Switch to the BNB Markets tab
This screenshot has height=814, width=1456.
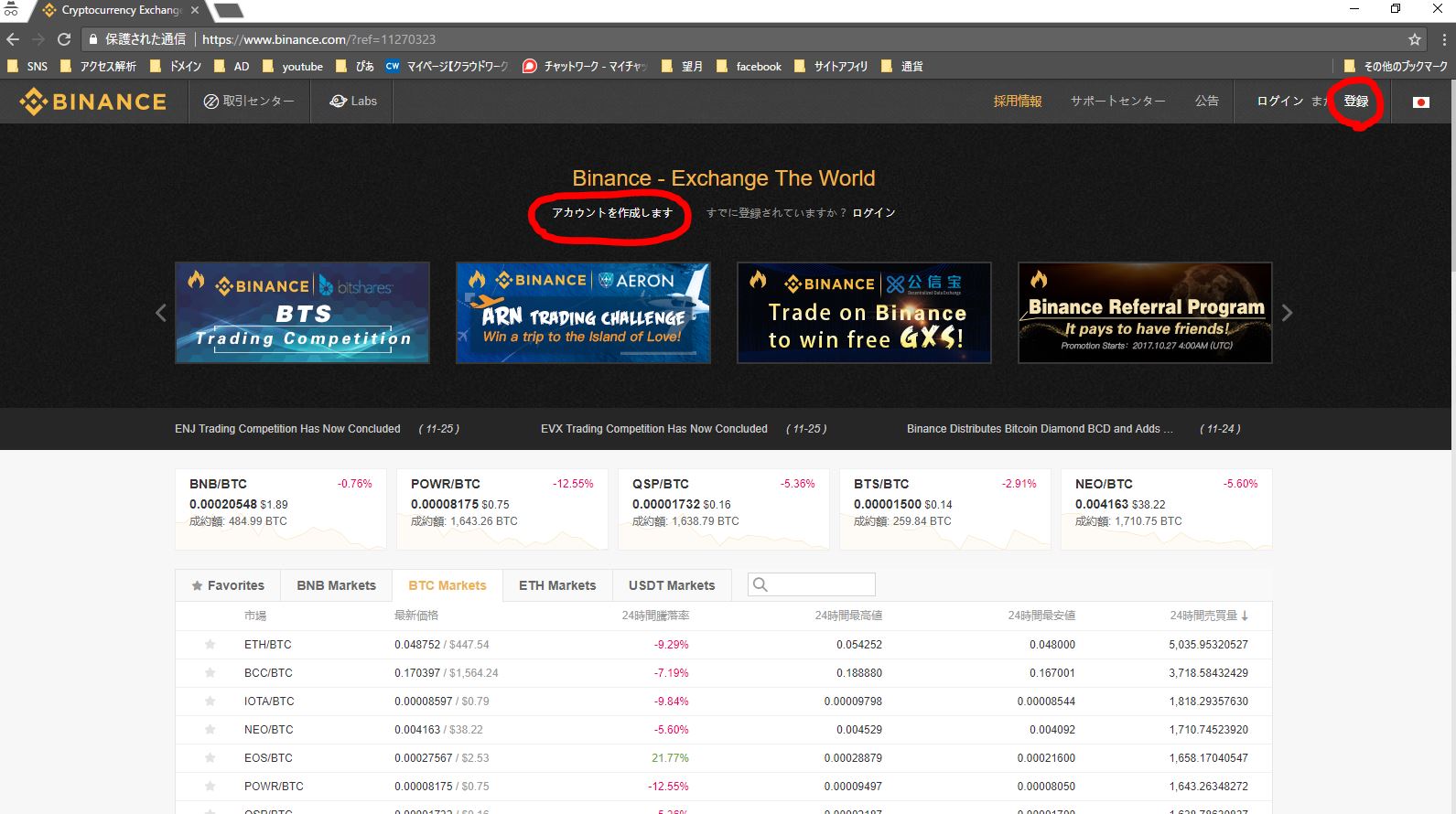tap(336, 585)
